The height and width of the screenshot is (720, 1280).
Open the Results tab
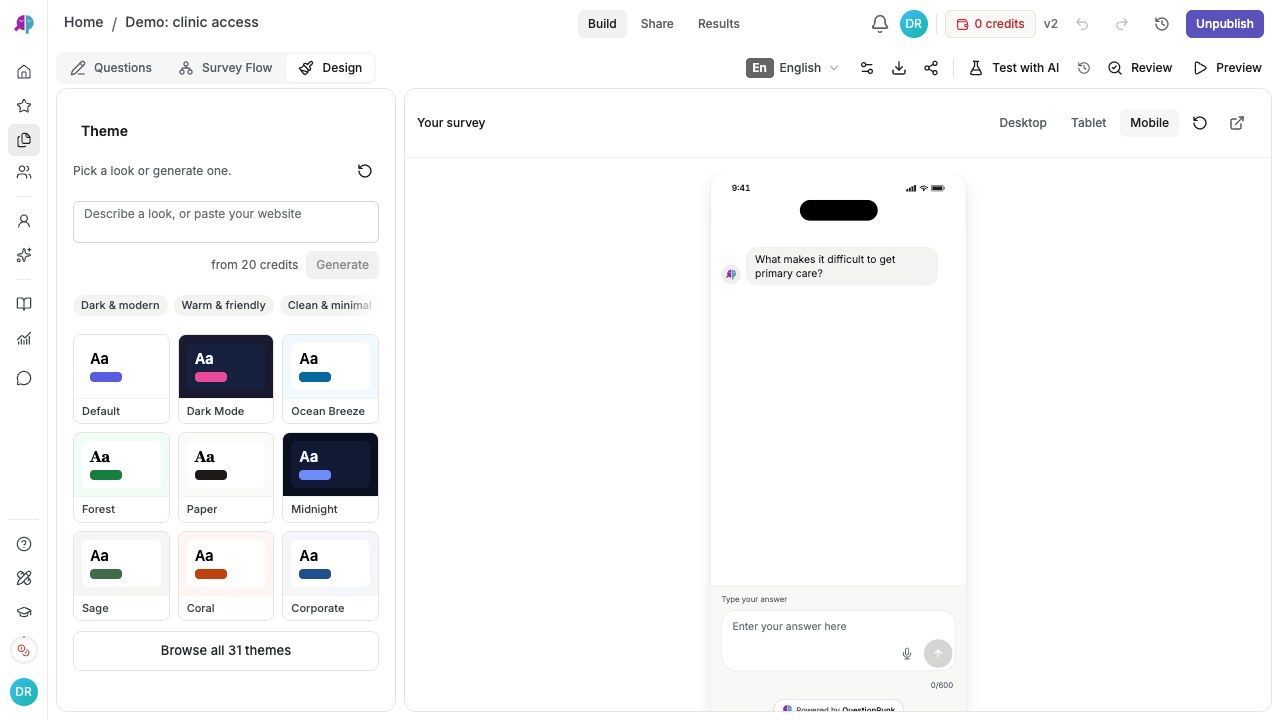click(x=719, y=24)
